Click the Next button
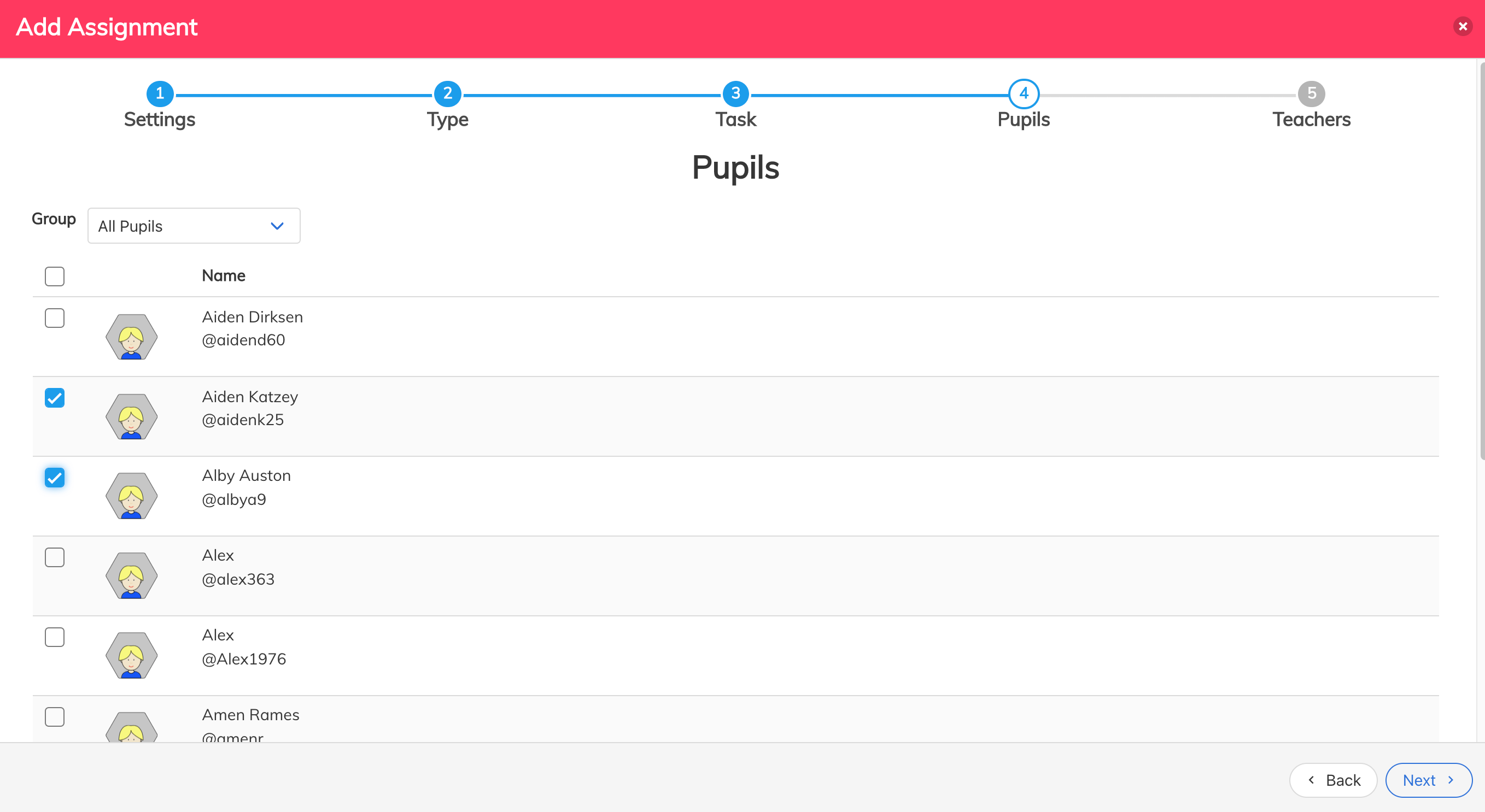The height and width of the screenshot is (812, 1485). (1428, 780)
